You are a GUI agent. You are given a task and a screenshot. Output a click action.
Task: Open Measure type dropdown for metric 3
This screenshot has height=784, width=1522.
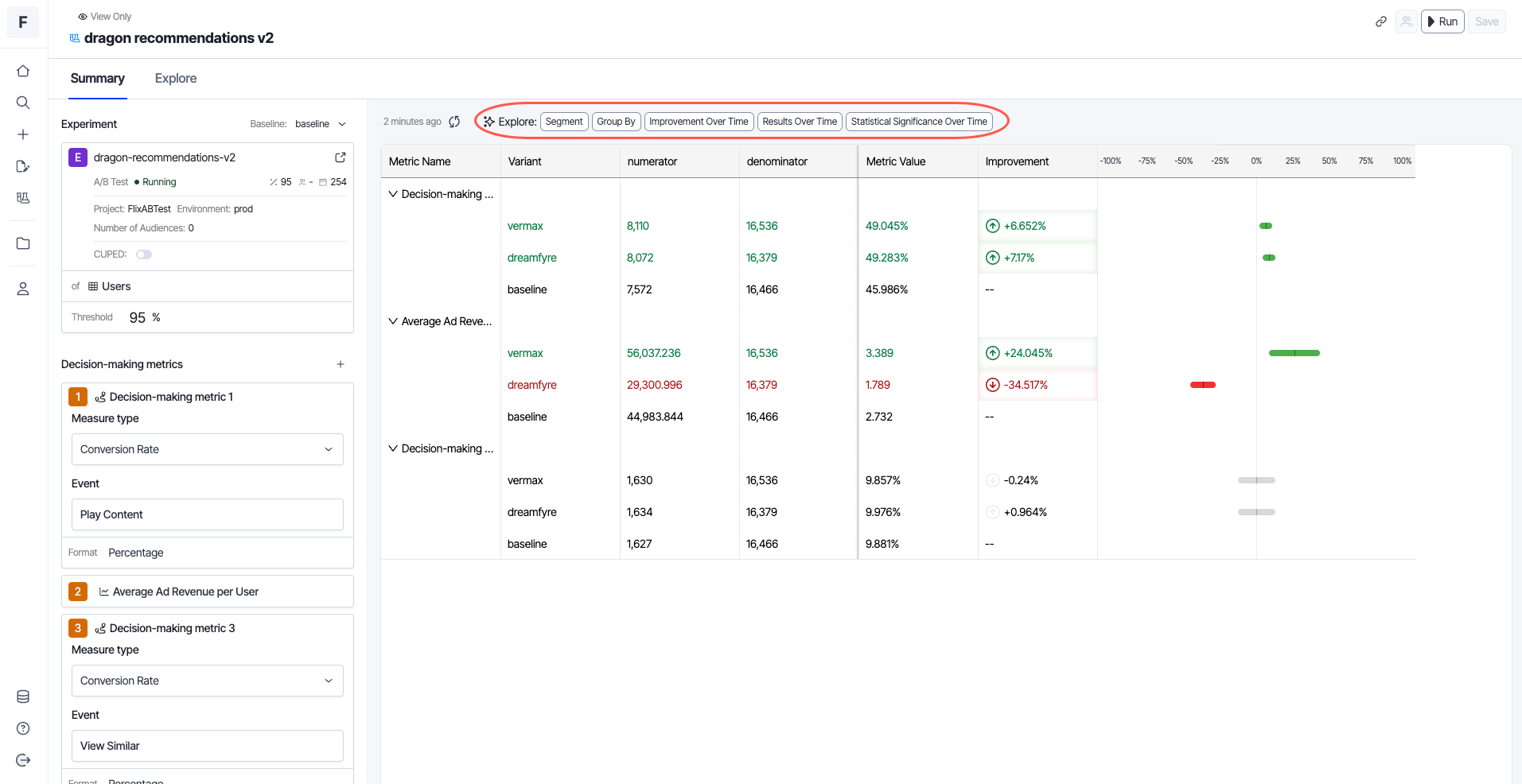tap(208, 681)
